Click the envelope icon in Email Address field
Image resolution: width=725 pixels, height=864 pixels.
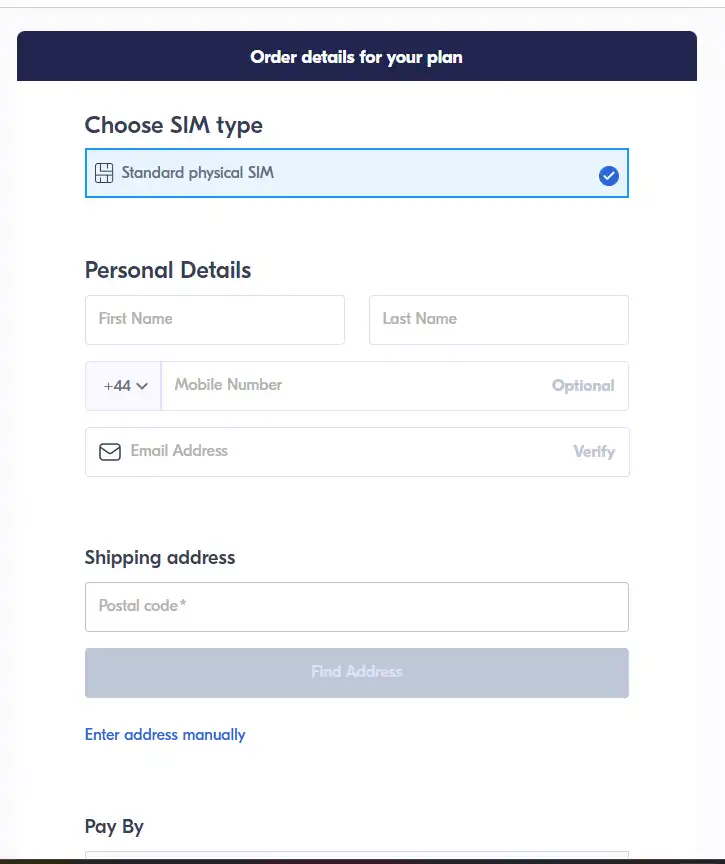click(110, 452)
